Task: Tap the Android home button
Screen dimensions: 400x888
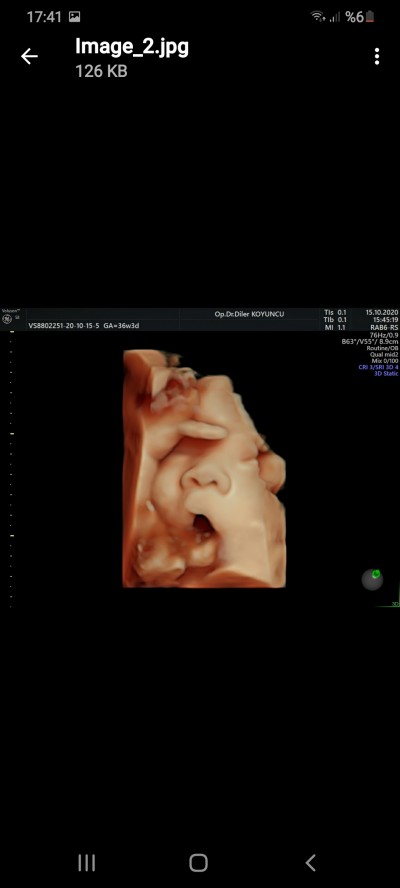Action: point(198,863)
